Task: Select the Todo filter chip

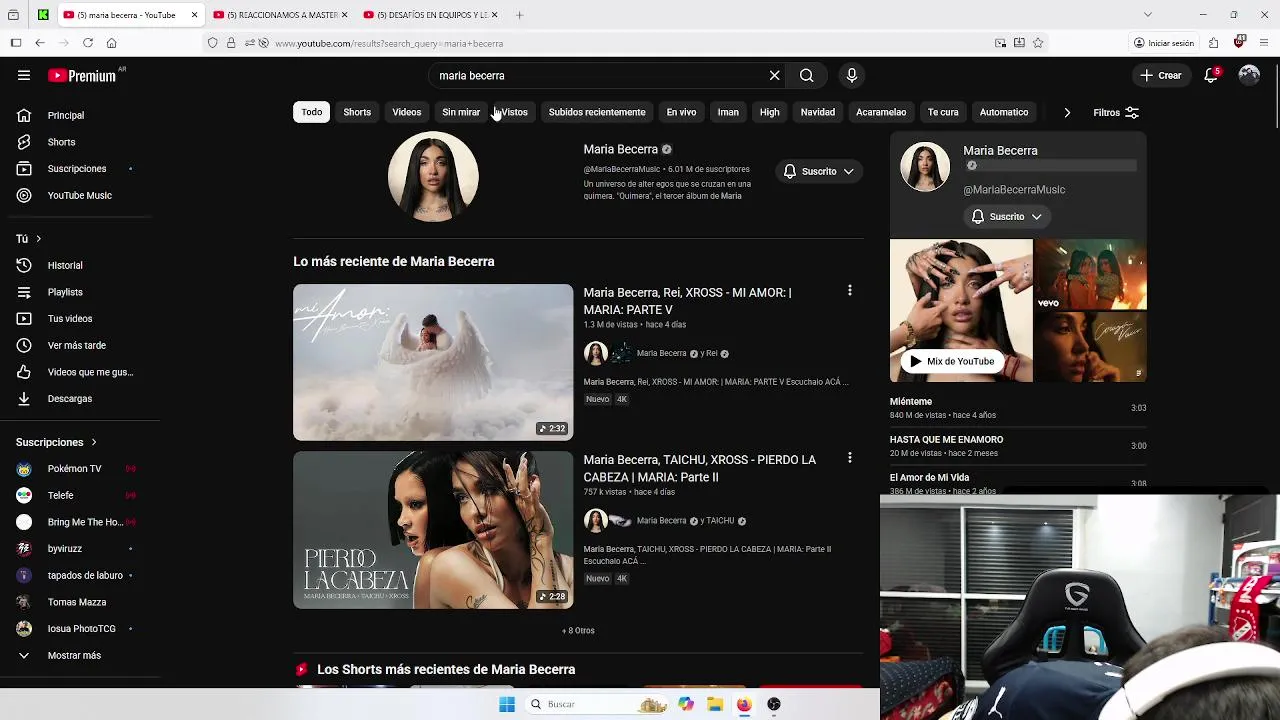Action: coord(312,112)
